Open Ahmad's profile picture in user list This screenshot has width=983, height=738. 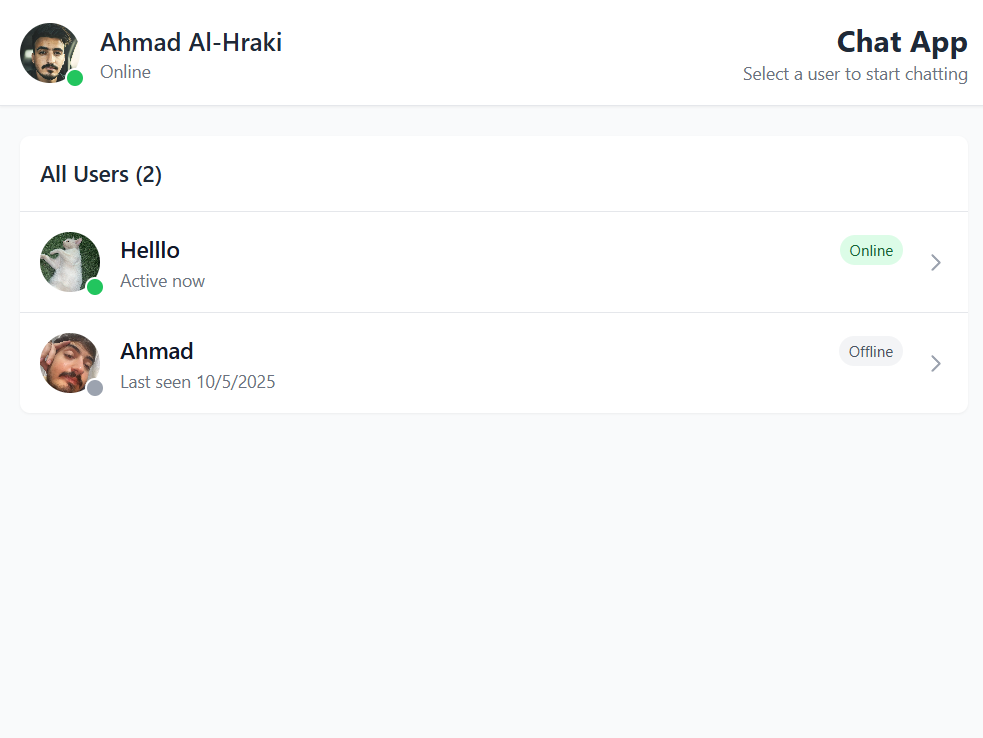click(x=68, y=361)
